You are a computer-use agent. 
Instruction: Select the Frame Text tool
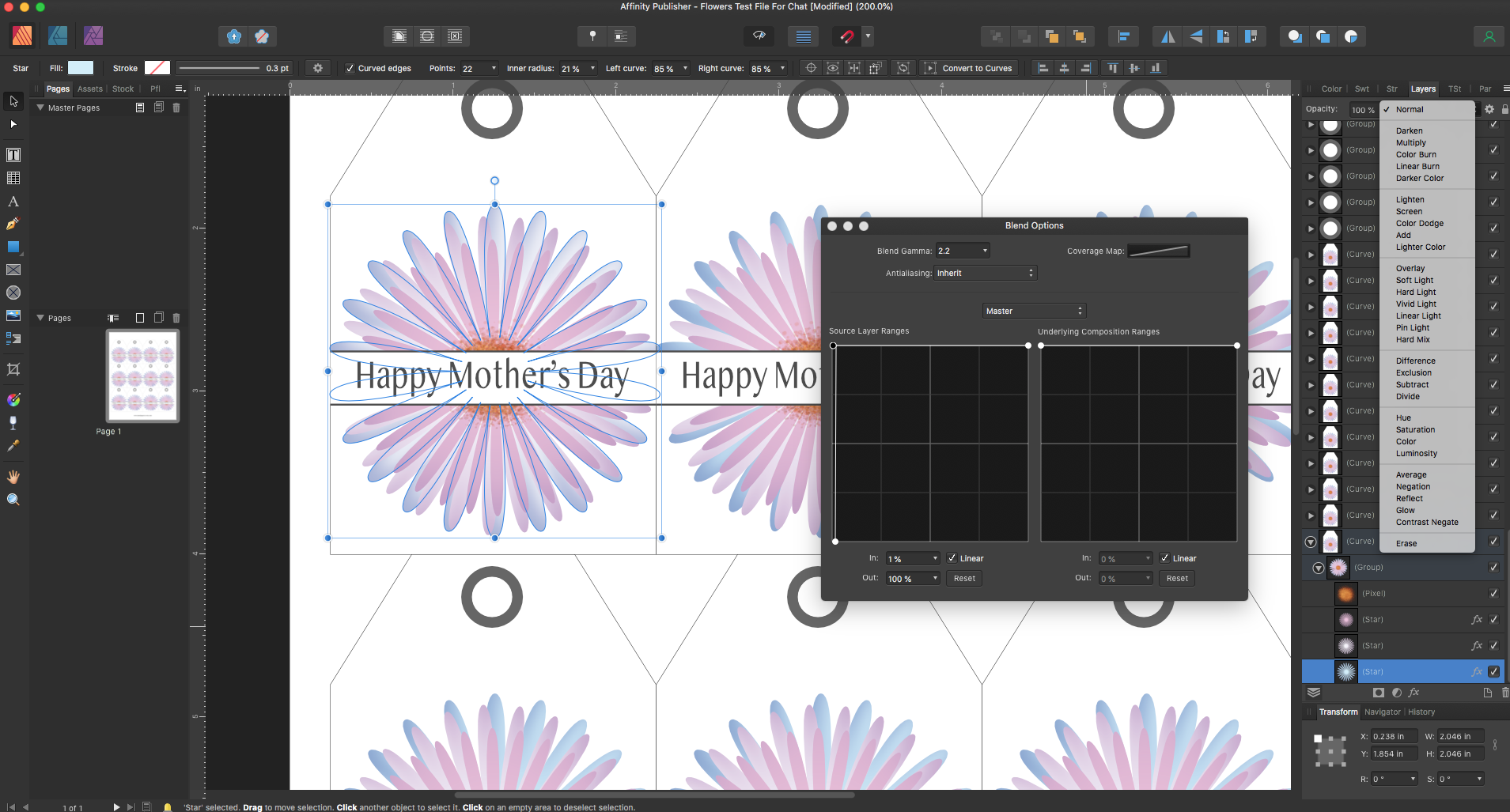13,155
